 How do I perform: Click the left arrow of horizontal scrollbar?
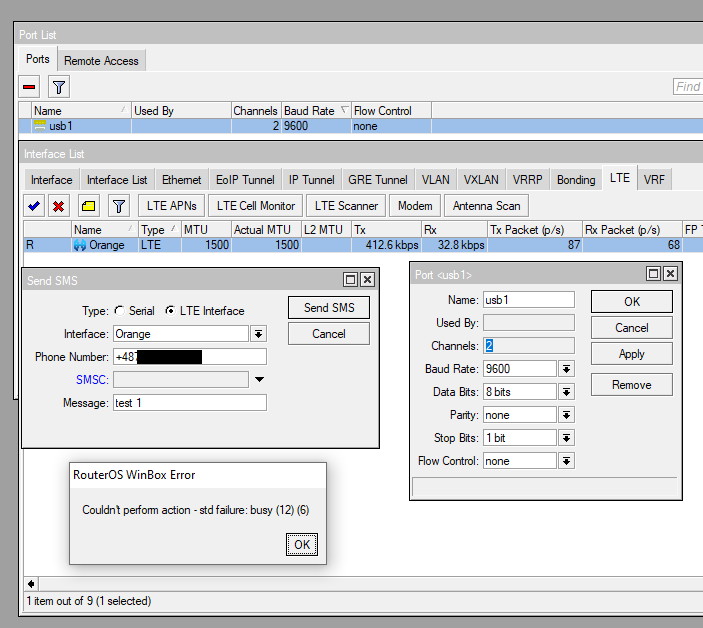pyautogui.click(x=31, y=583)
